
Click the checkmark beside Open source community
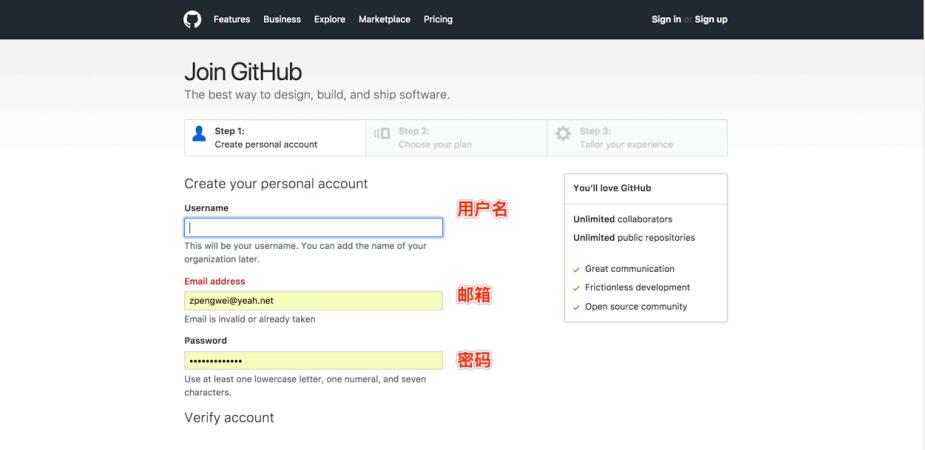pos(576,307)
